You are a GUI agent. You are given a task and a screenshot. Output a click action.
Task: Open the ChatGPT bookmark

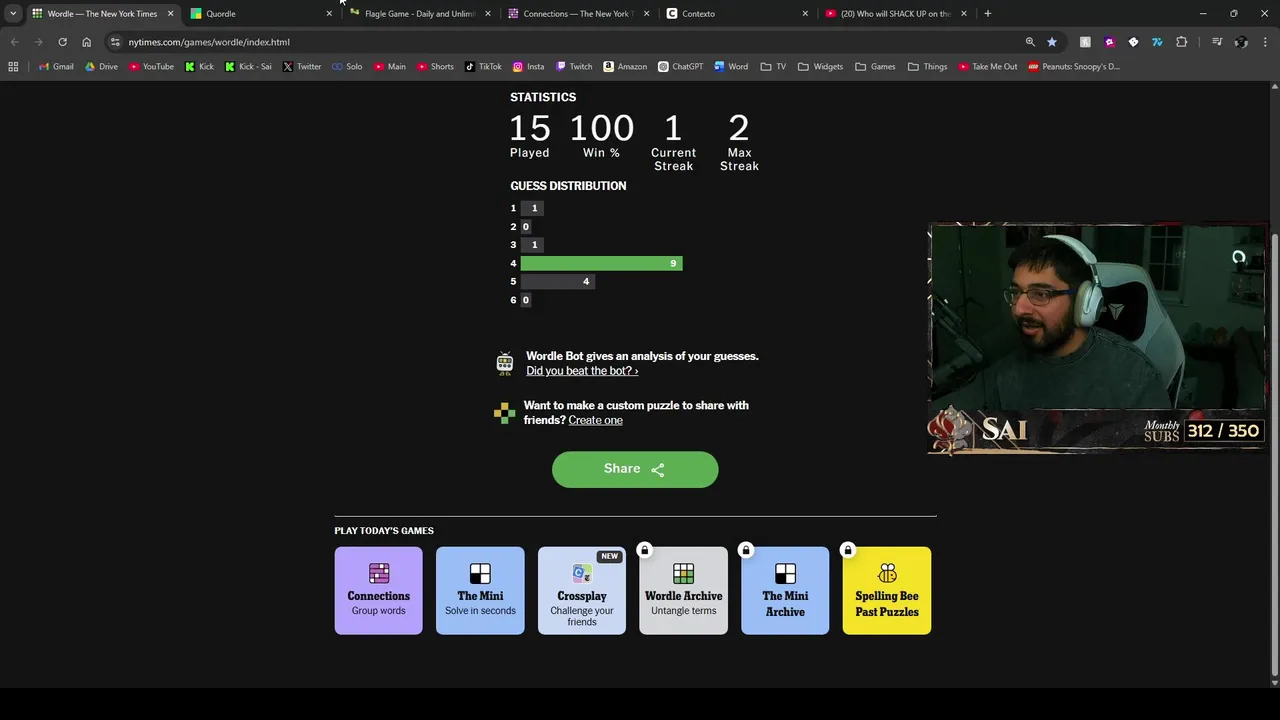(681, 66)
